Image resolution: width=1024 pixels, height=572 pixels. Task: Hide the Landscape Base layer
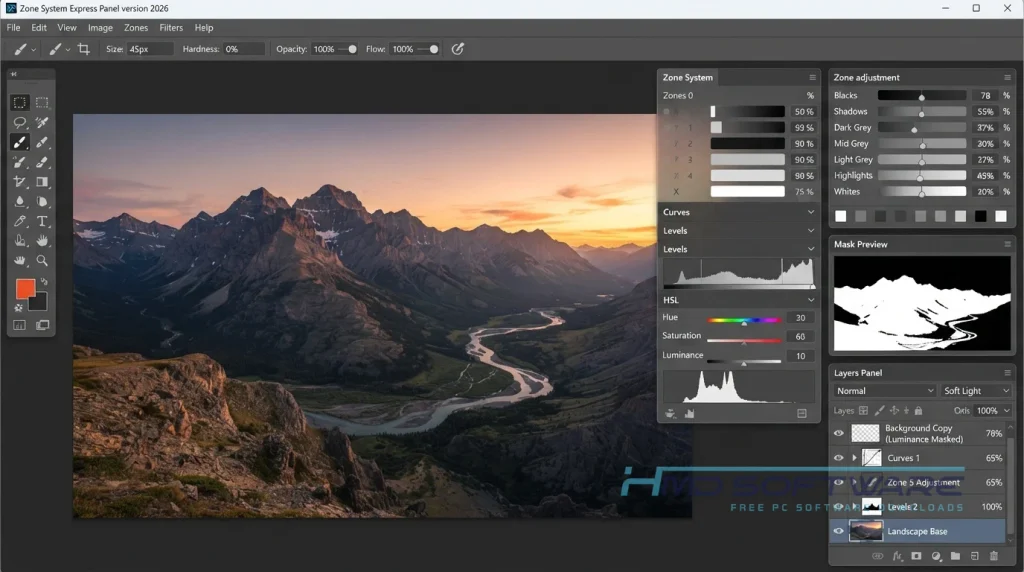click(839, 531)
